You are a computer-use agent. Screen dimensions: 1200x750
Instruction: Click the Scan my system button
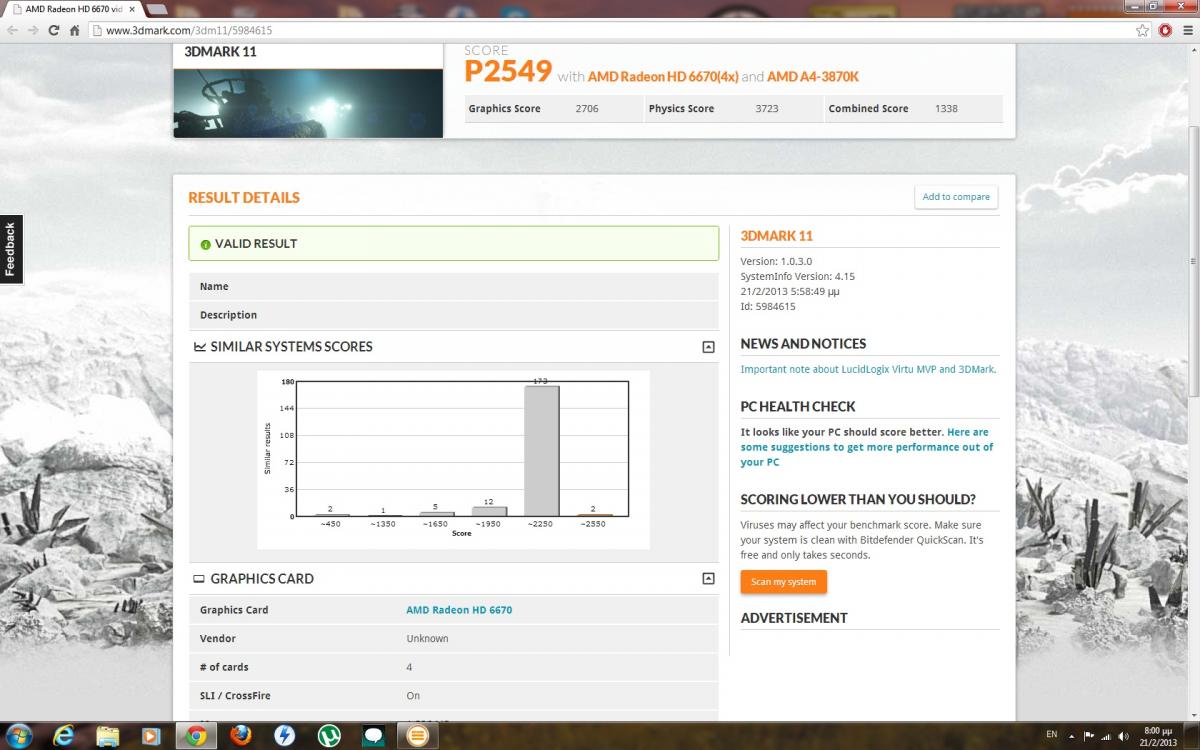pos(783,582)
